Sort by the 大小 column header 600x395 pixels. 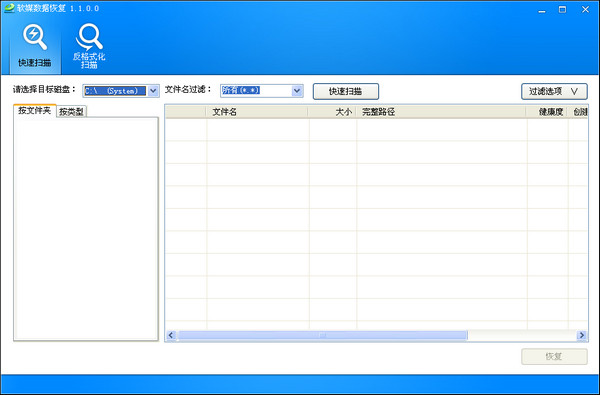333,112
